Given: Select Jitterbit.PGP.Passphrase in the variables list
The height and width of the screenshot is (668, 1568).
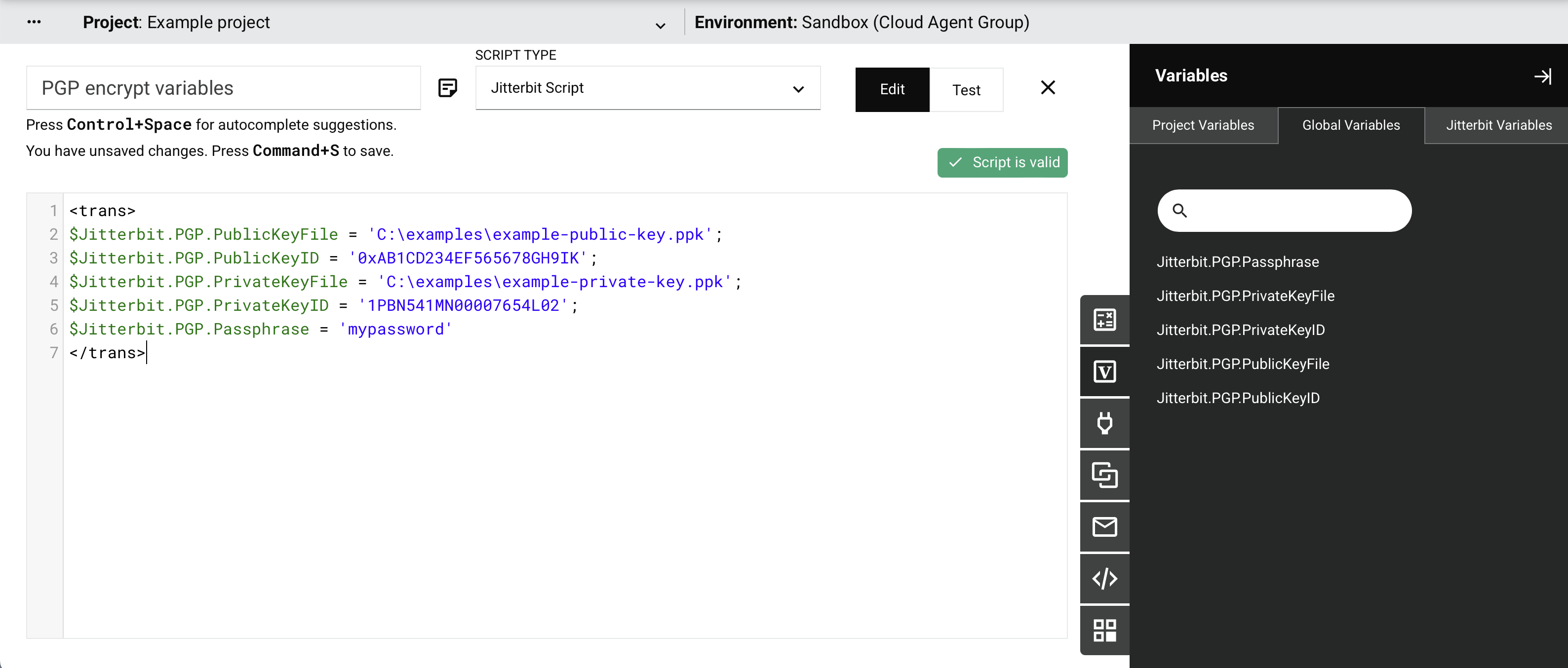Looking at the screenshot, I should [x=1238, y=261].
